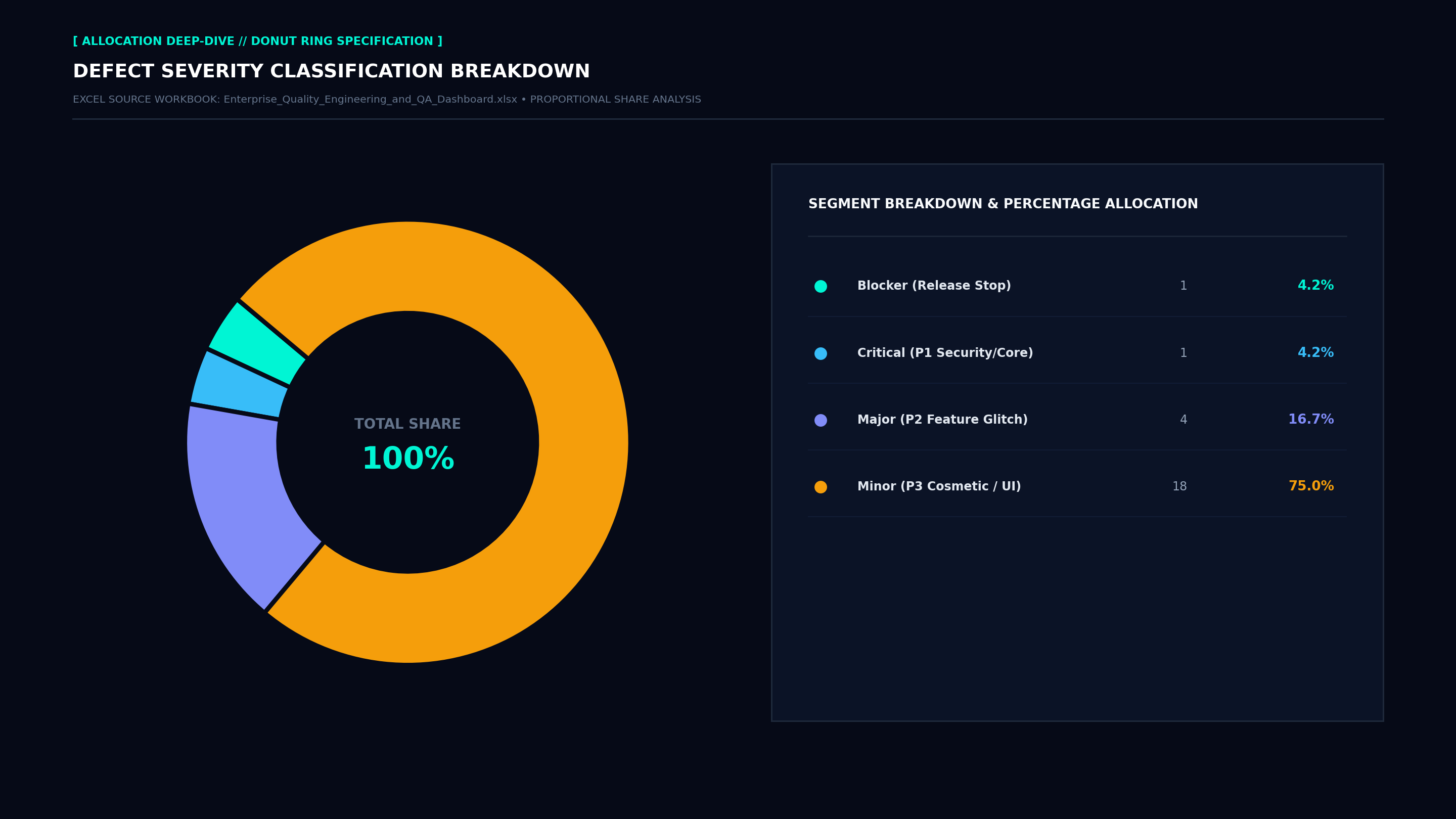Click the 100% center total value
The height and width of the screenshot is (819, 1456).
pyautogui.click(x=407, y=459)
